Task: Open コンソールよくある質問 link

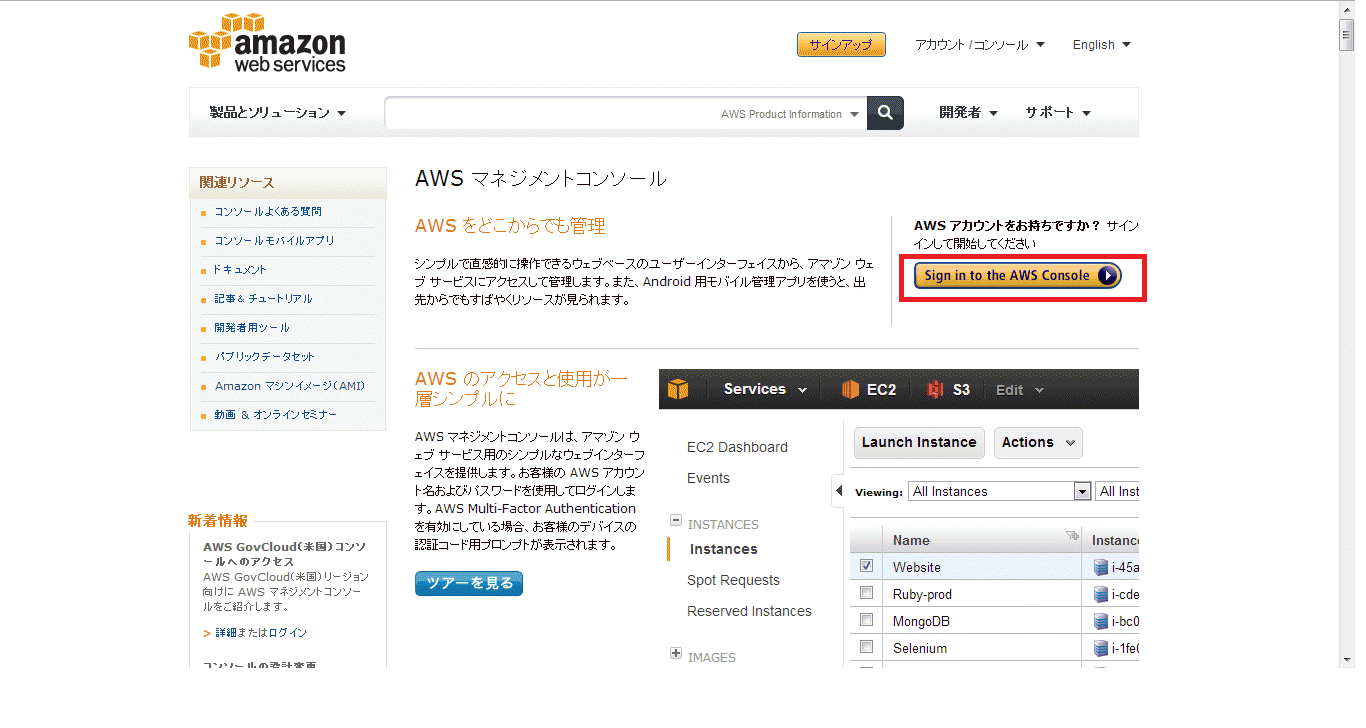Action: (268, 212)
